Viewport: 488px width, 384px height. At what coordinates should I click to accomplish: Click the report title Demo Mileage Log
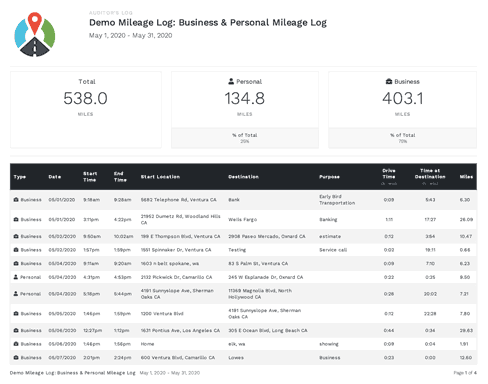[x=208, y=23]
